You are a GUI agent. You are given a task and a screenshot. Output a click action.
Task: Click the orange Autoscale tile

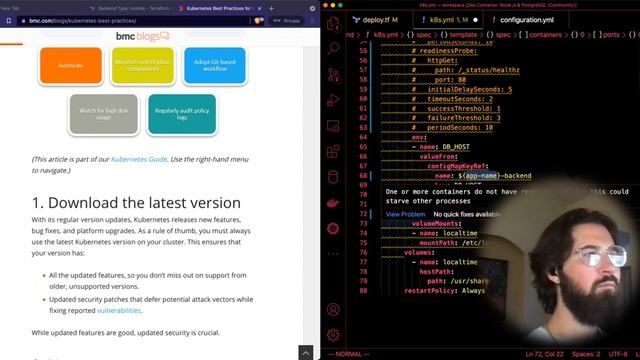coord(71,65)
